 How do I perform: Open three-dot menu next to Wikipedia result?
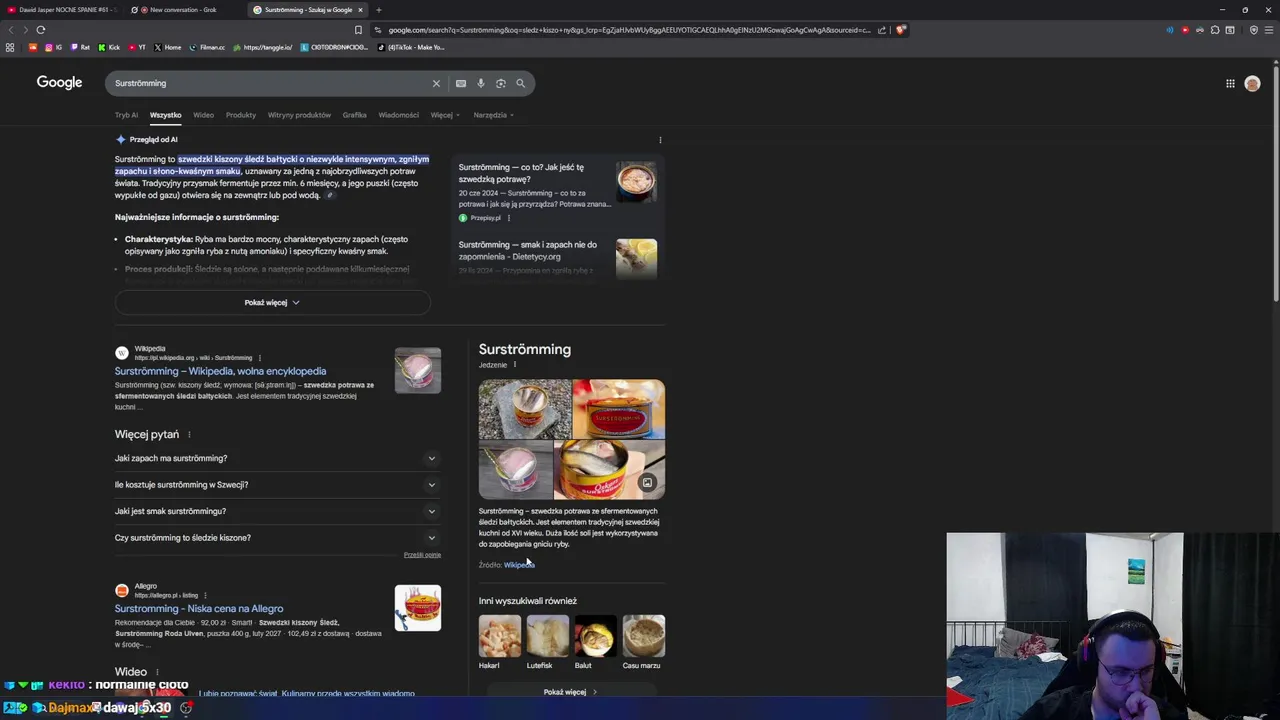pyautogui.click(x=260, y=358)
